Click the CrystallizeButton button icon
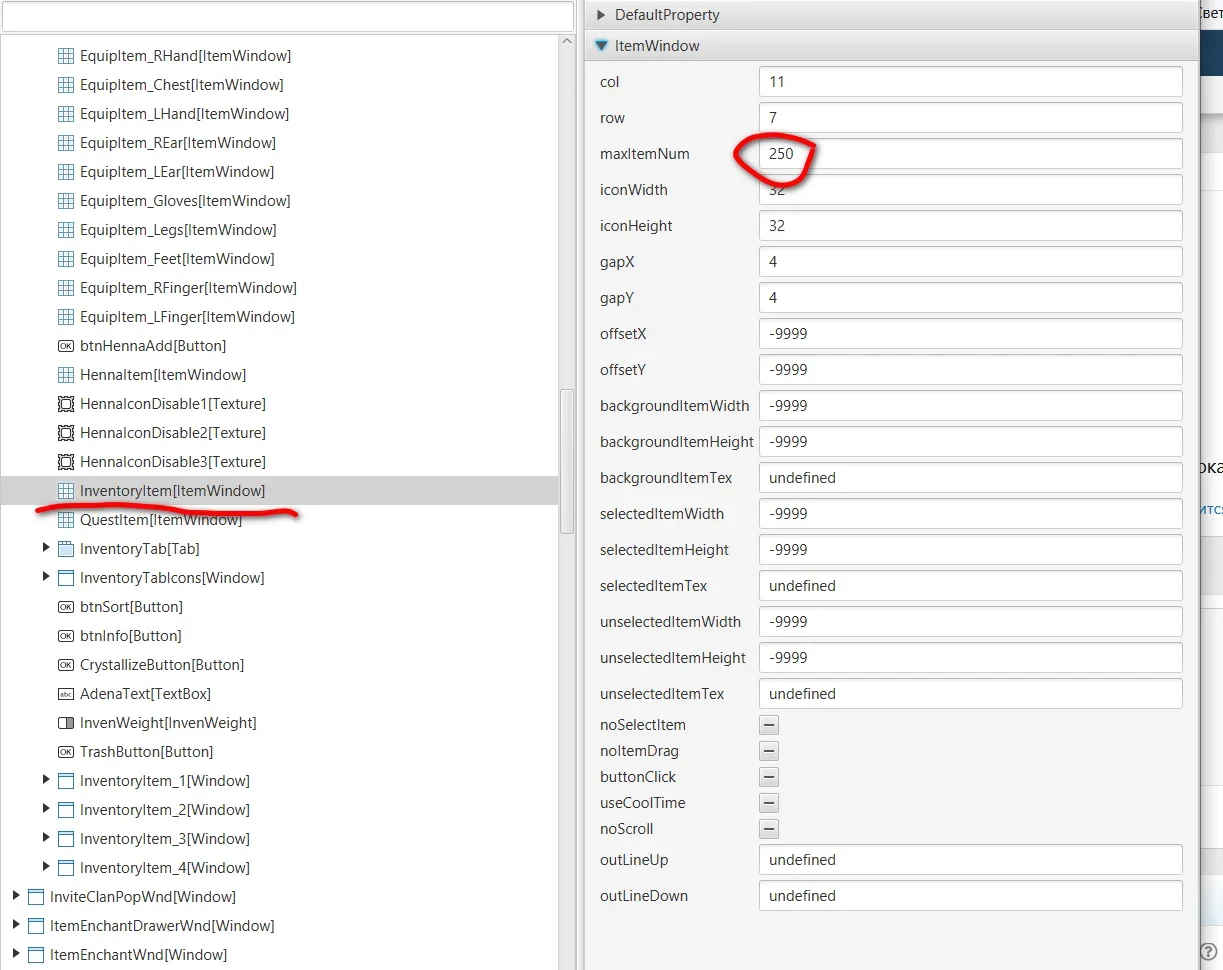This screenshot has height=970, width=1223. [66, 665]
